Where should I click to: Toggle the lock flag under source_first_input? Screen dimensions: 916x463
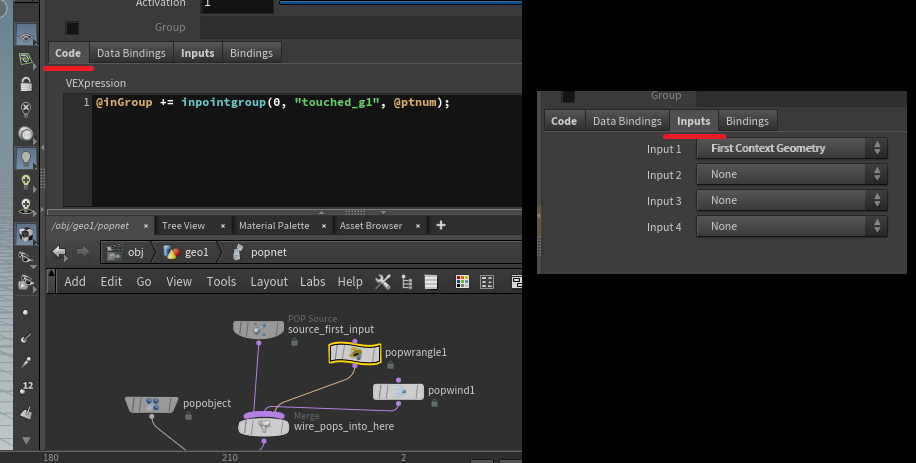coord(294,342)
